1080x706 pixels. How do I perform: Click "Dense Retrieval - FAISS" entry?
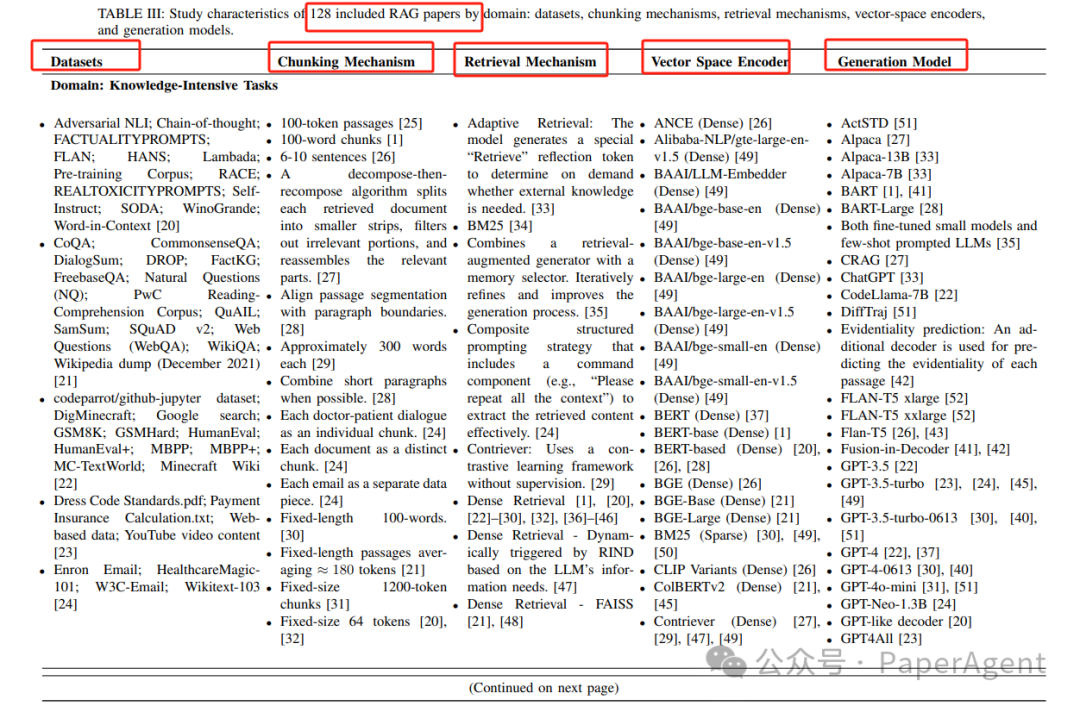click(550, 613)
